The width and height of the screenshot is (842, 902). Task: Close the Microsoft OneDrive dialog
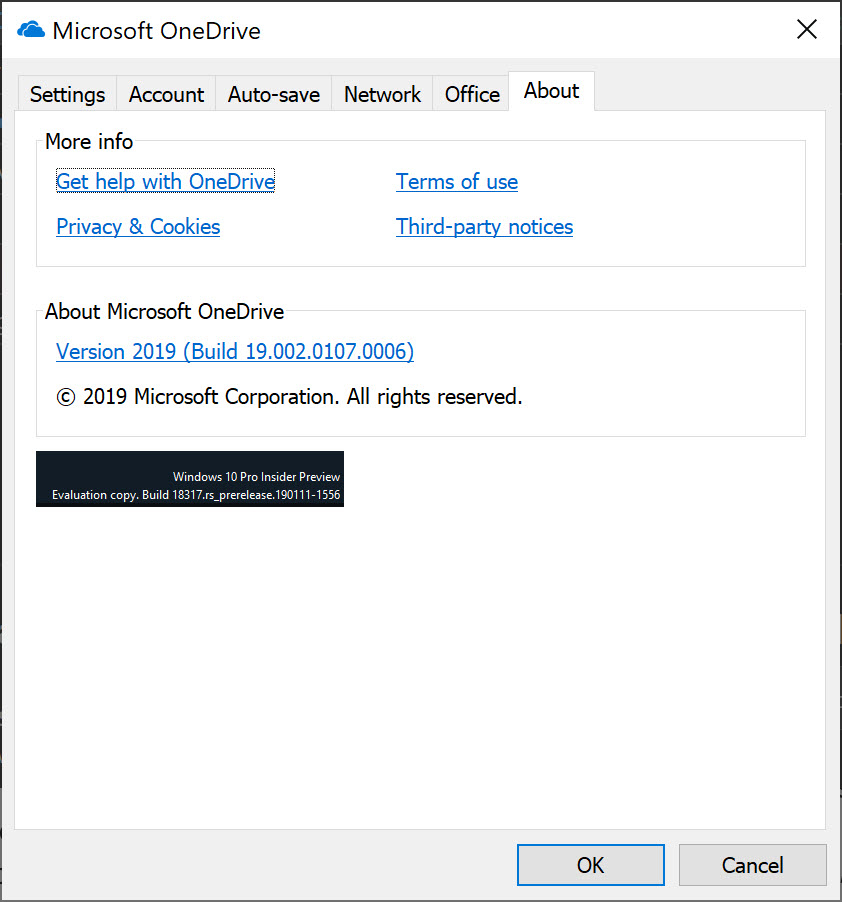coord(806,29)
